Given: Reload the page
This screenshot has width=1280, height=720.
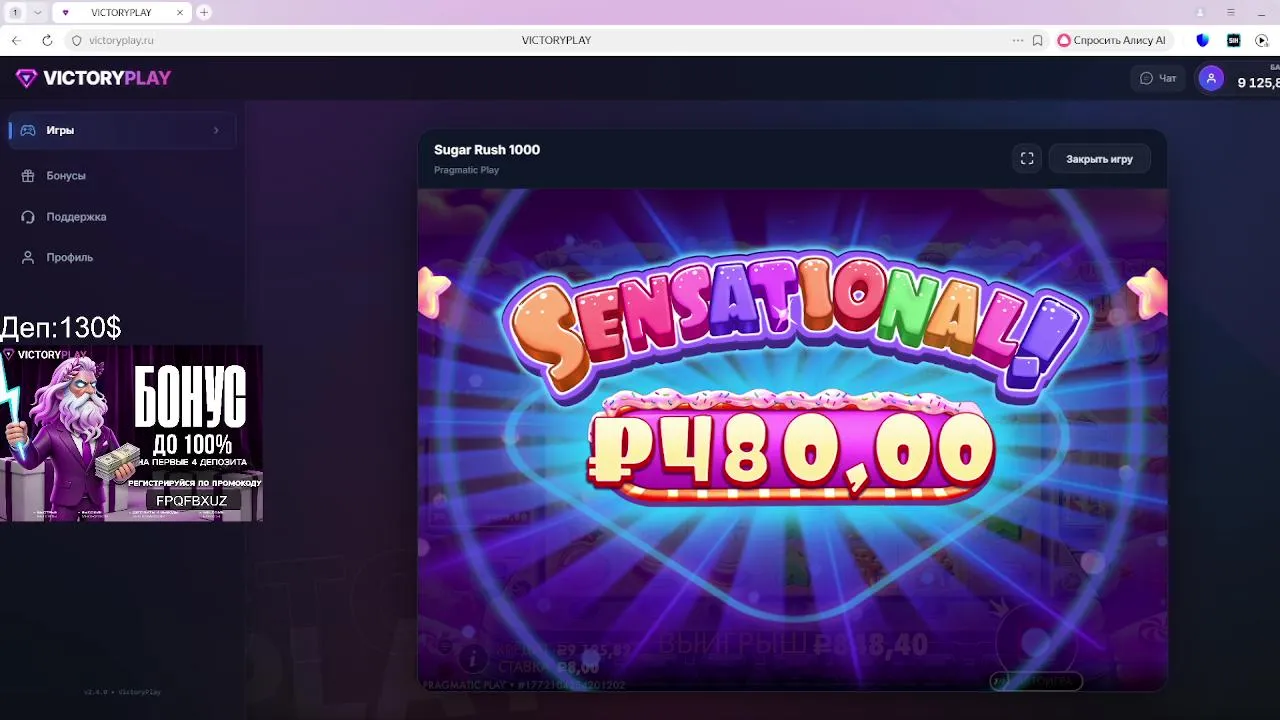Looking at the screenshot, I should coord(47,41).
